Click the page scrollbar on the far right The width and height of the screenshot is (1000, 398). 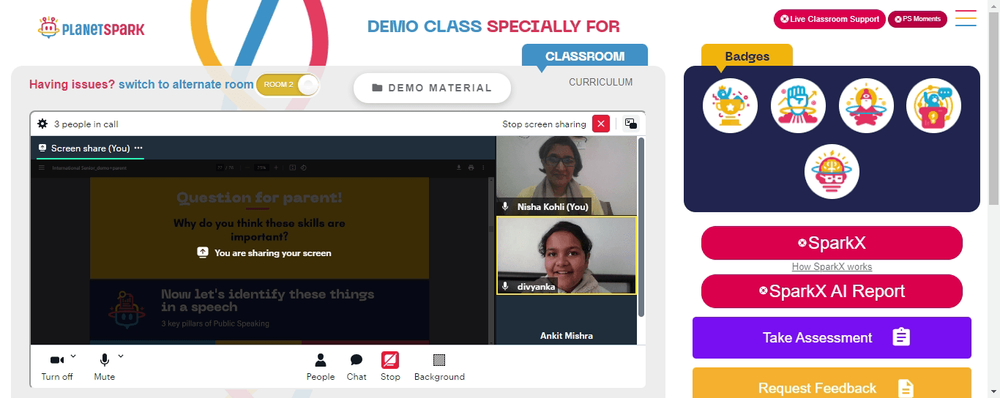[994, 108]
